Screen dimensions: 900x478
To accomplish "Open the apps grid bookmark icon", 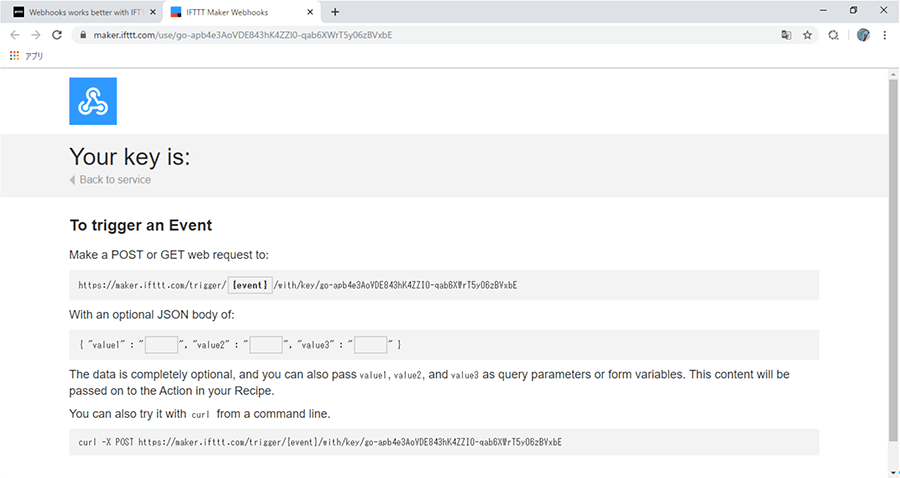I will pyautogui.click(x=14, y=56).
